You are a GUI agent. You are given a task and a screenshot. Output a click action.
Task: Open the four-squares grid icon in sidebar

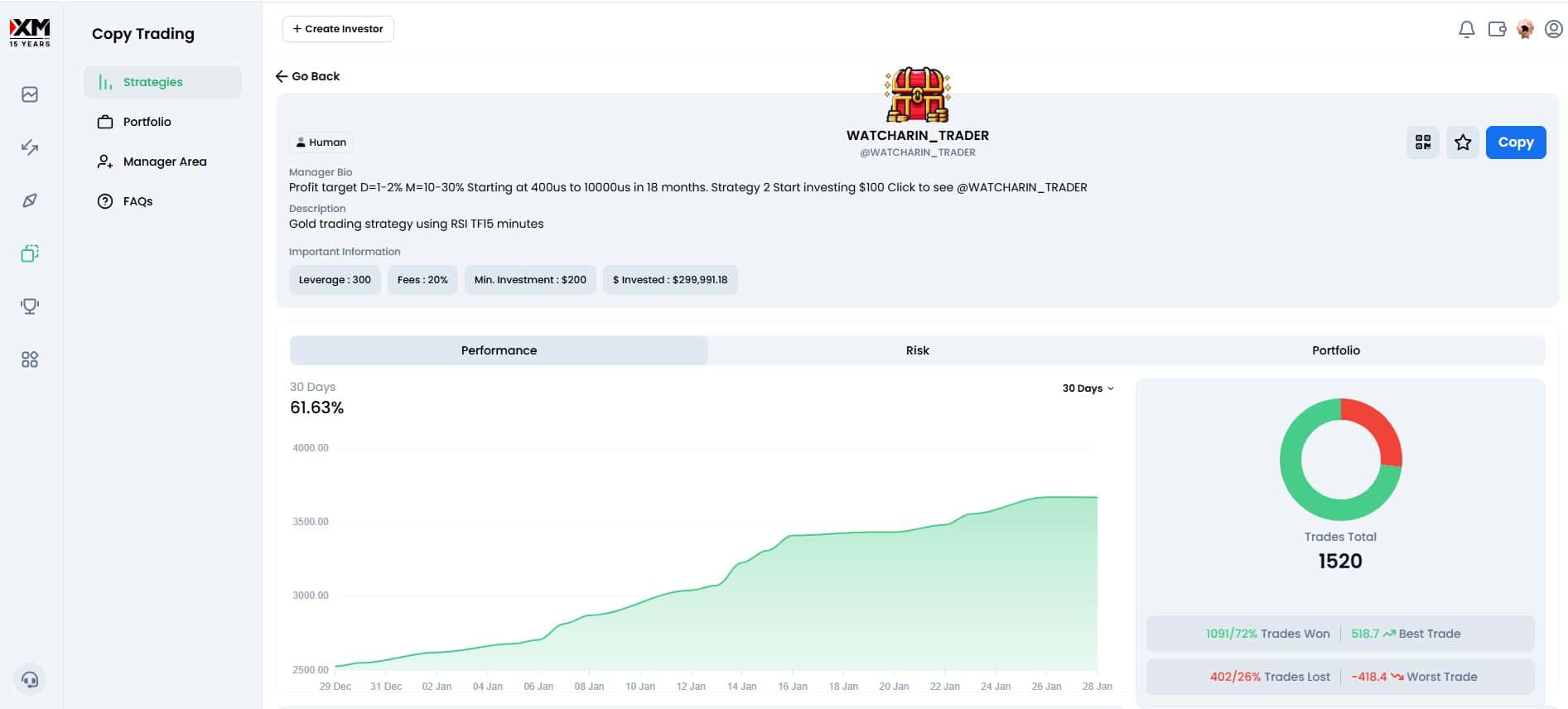pyautogui.click(x=30, y=359)
